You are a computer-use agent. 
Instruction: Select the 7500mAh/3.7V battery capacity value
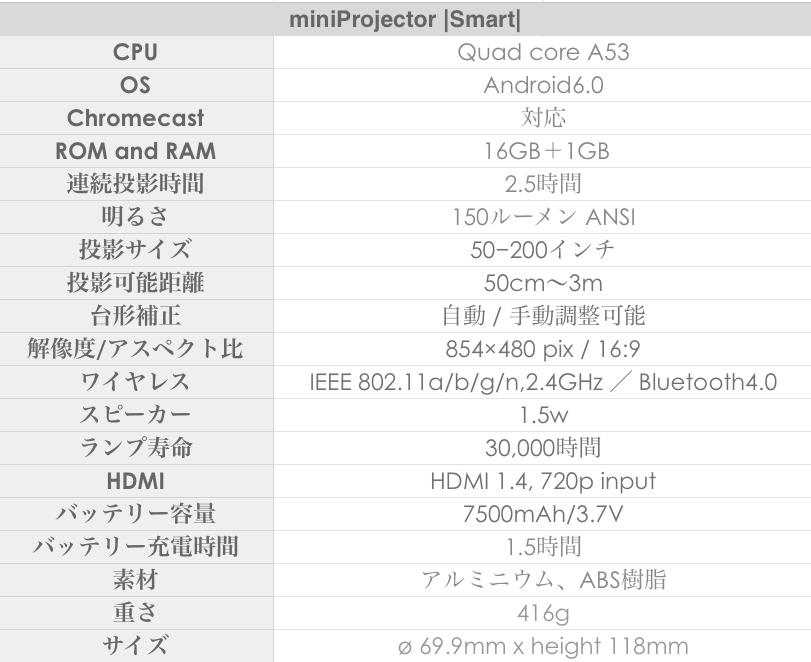pyautogui.click(x=543, y=514)
